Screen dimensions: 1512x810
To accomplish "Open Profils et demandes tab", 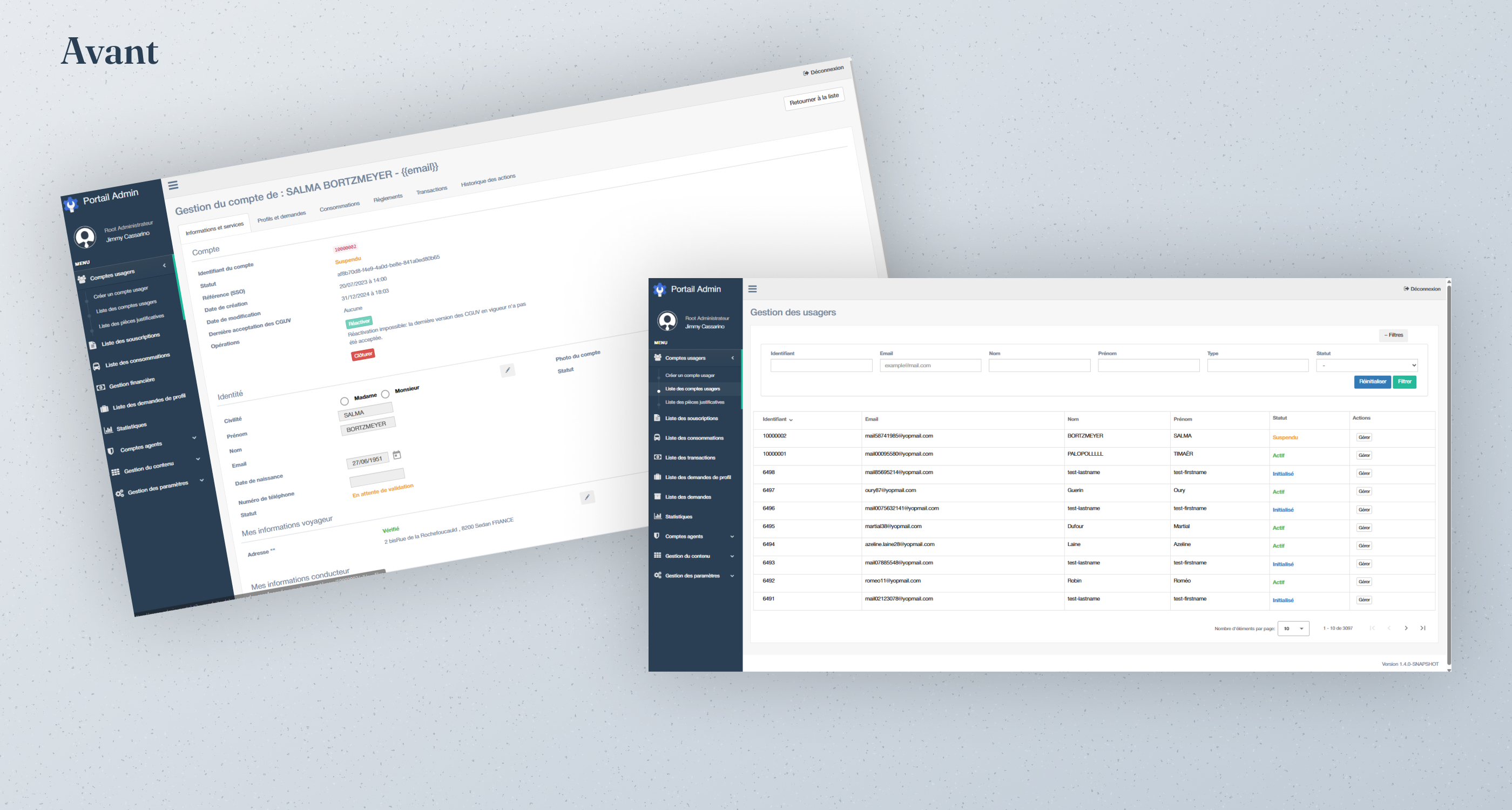I will [x=282, y=217].
